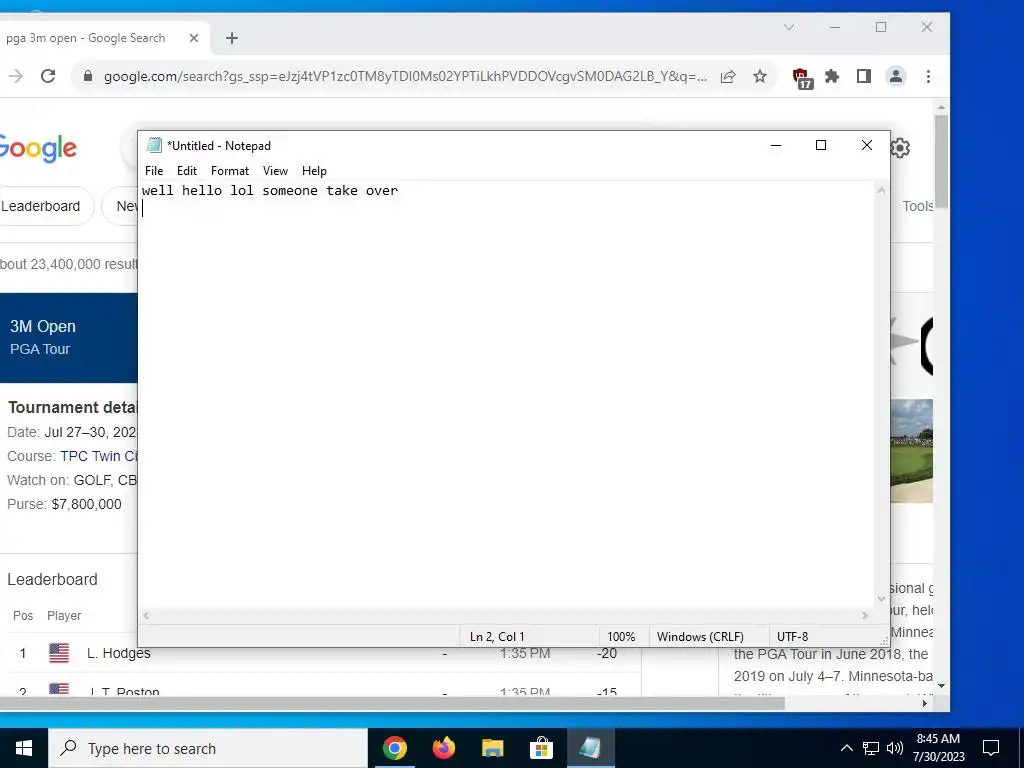
Task: Minimize the Notepad window
Action: (776, 145)
